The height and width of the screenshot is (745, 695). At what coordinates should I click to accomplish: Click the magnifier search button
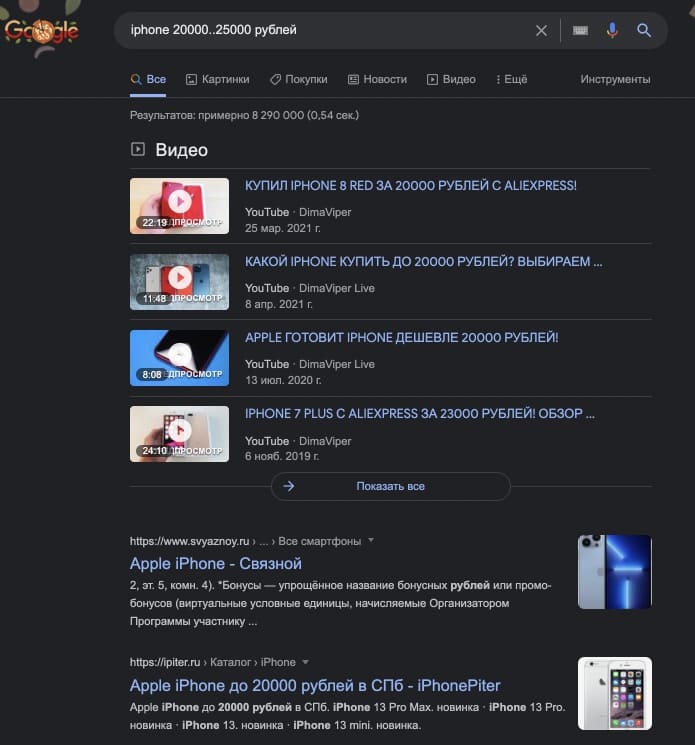(x=644, y=31)
